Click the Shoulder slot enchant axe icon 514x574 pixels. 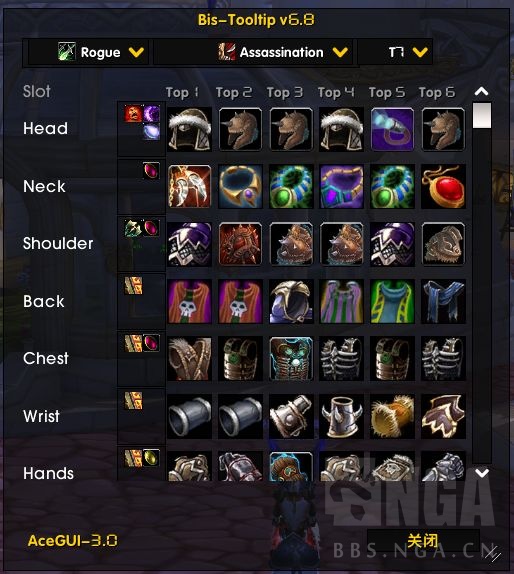click(x=133, y=228)
